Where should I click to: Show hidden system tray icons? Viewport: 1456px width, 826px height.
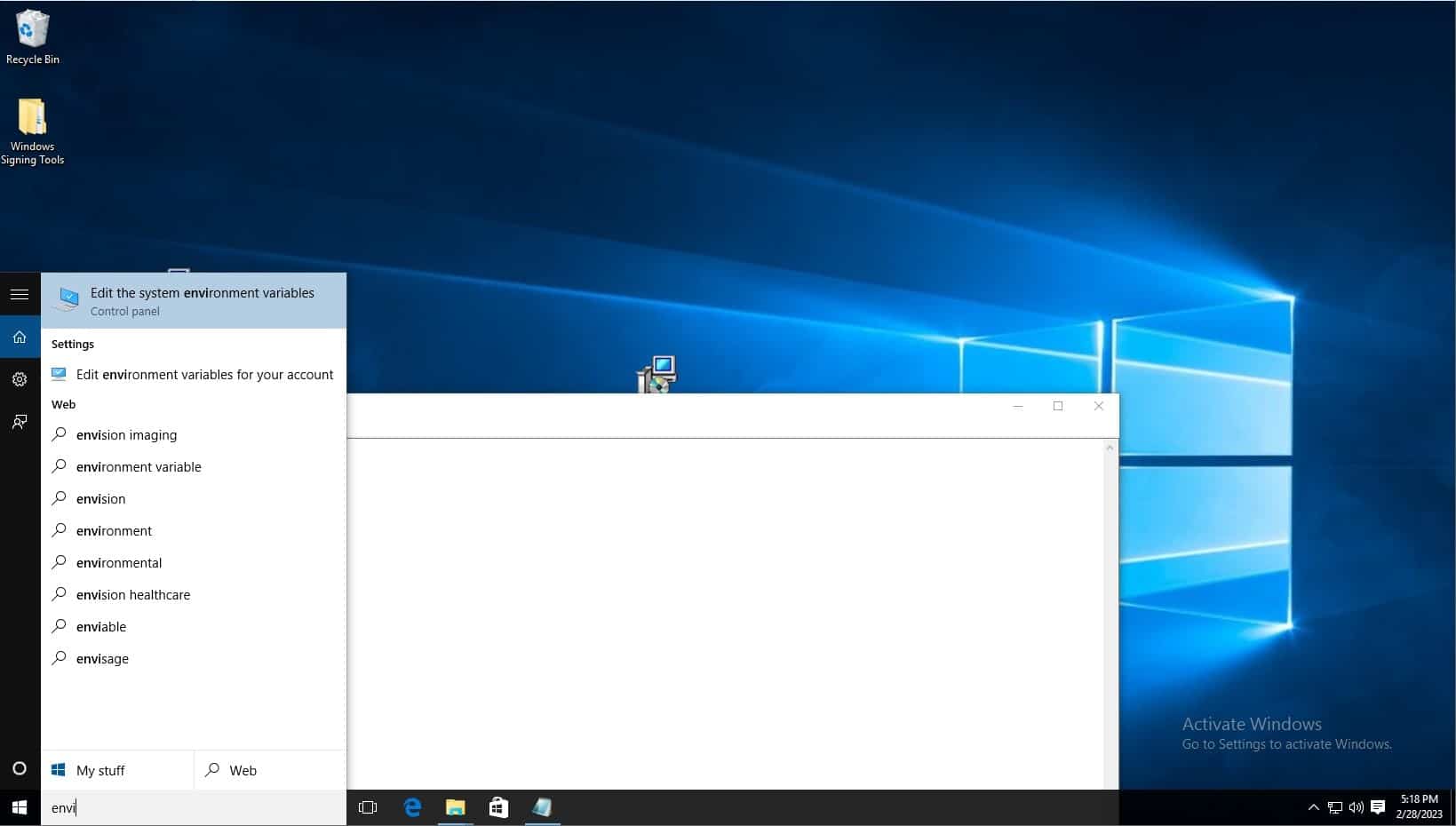click(1313, 807)
